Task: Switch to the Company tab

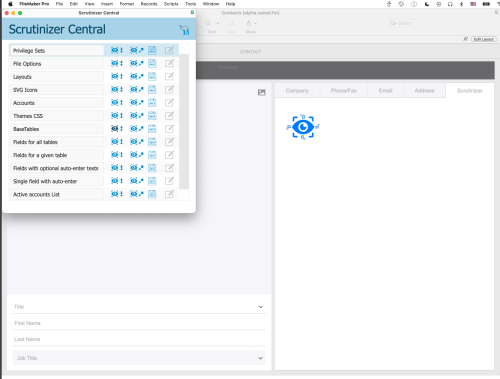Action: pyautogui.click(x=297, y=91)
